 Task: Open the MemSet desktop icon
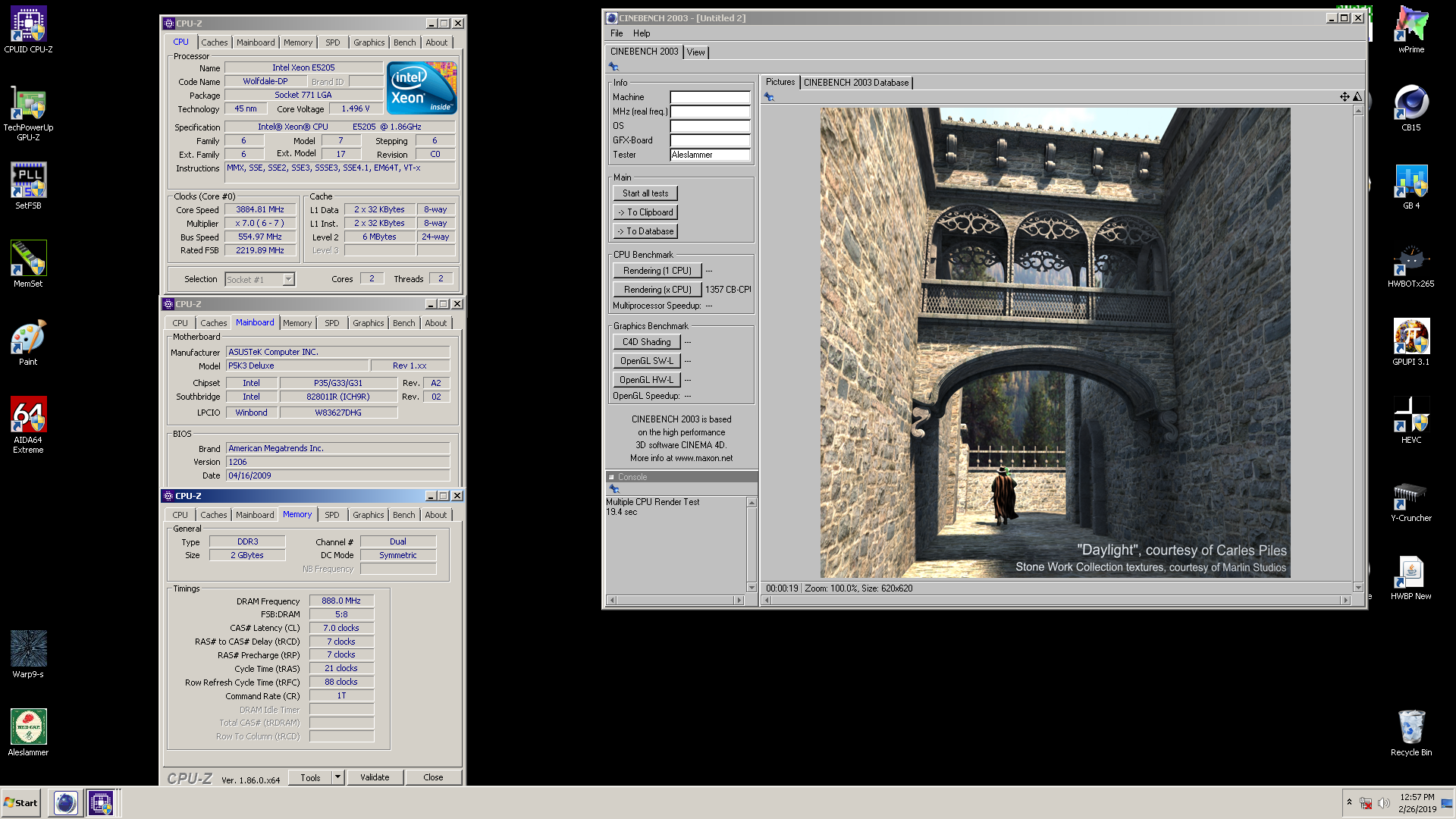point(28,265)
